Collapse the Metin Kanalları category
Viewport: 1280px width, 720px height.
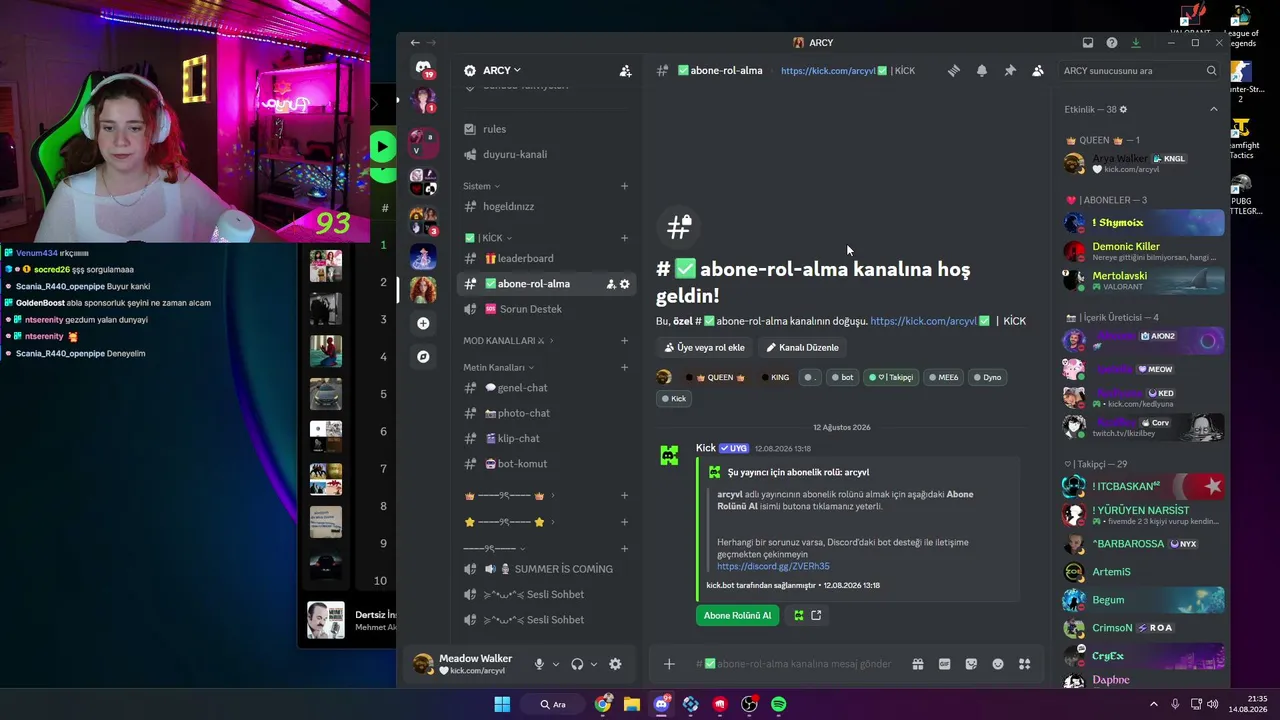[499, 367]
